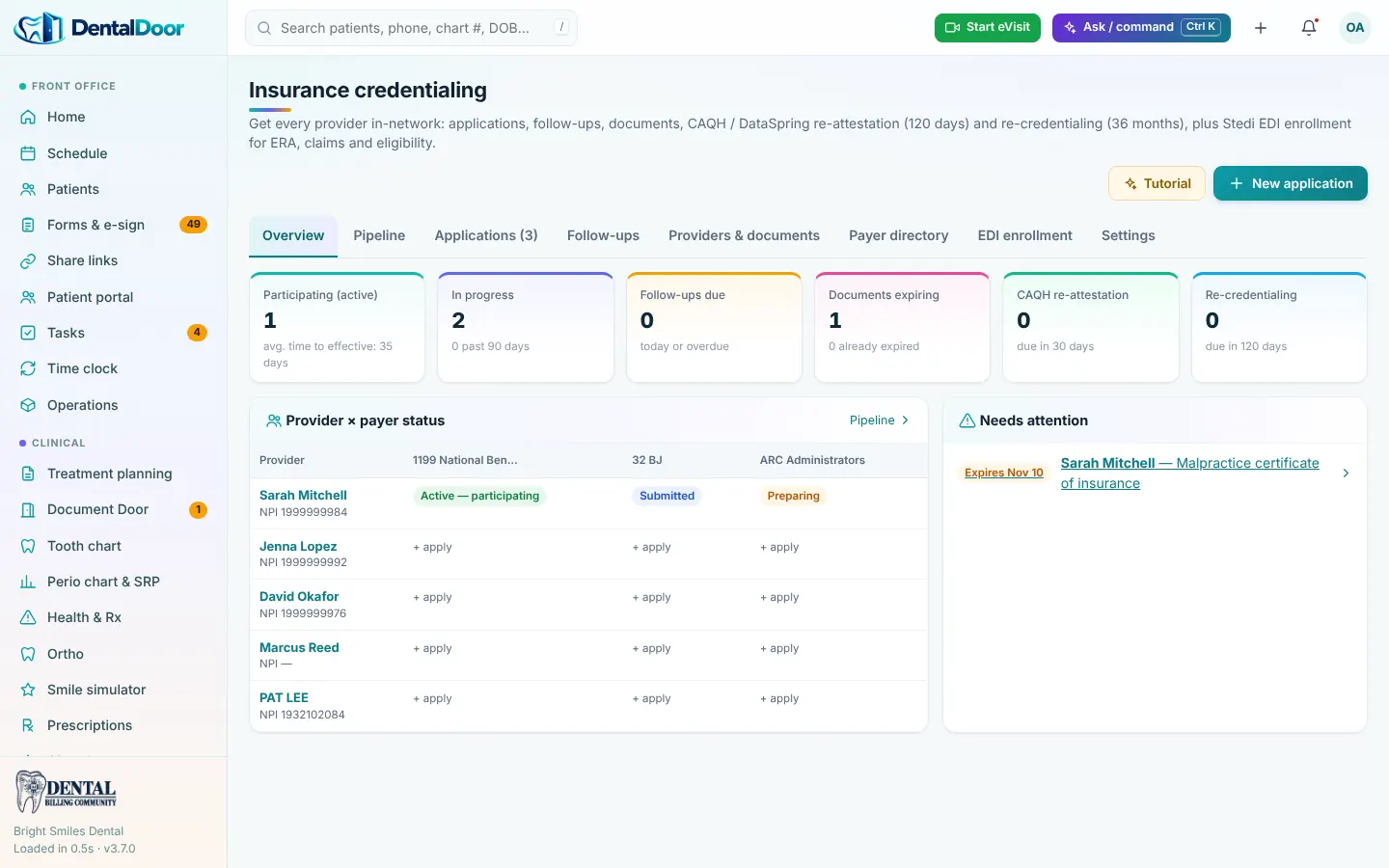Click the Tutorial button
Screen dimensions: 1389x868
coord(1157,183)
